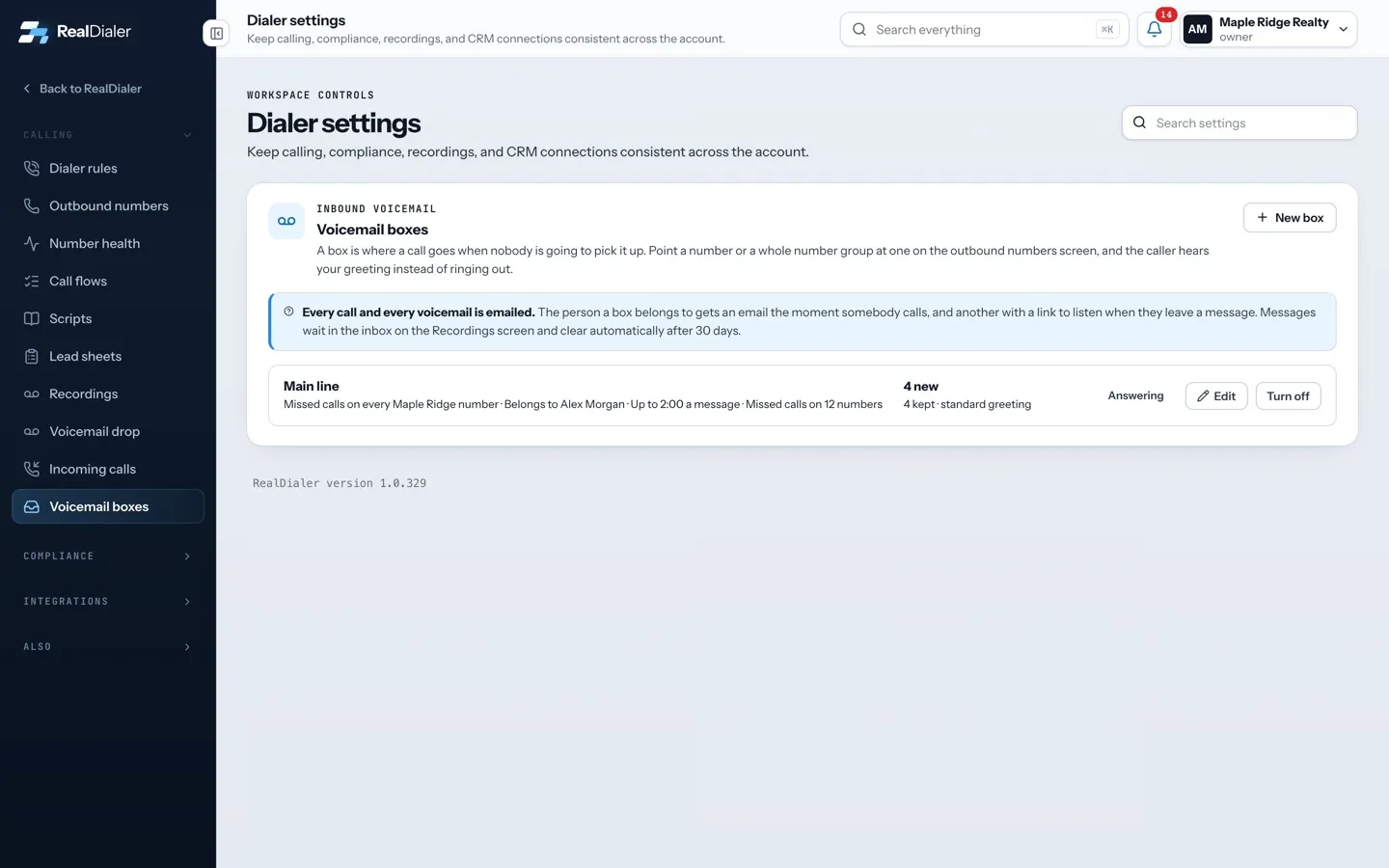Click the Call flows list icon
Viewport: 1389px width, 868px height.
point(32,281)
